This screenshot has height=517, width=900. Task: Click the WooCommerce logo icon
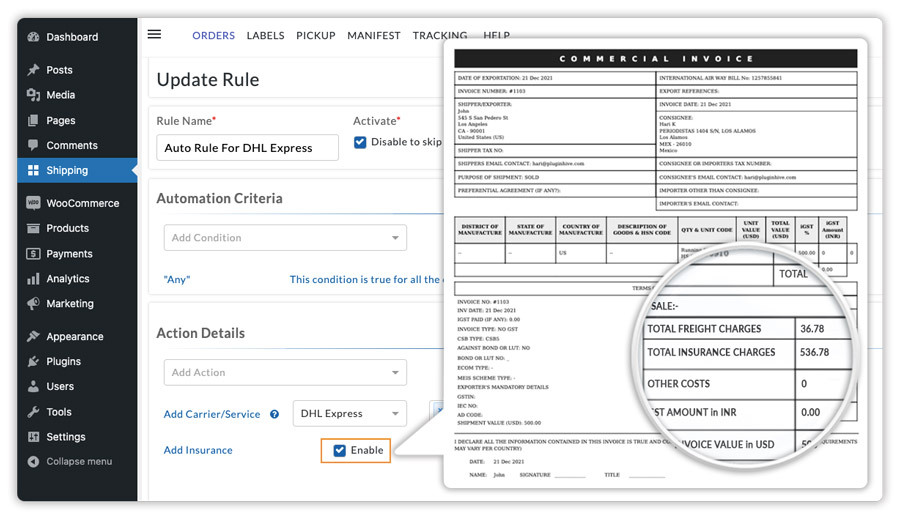point(33,203)
